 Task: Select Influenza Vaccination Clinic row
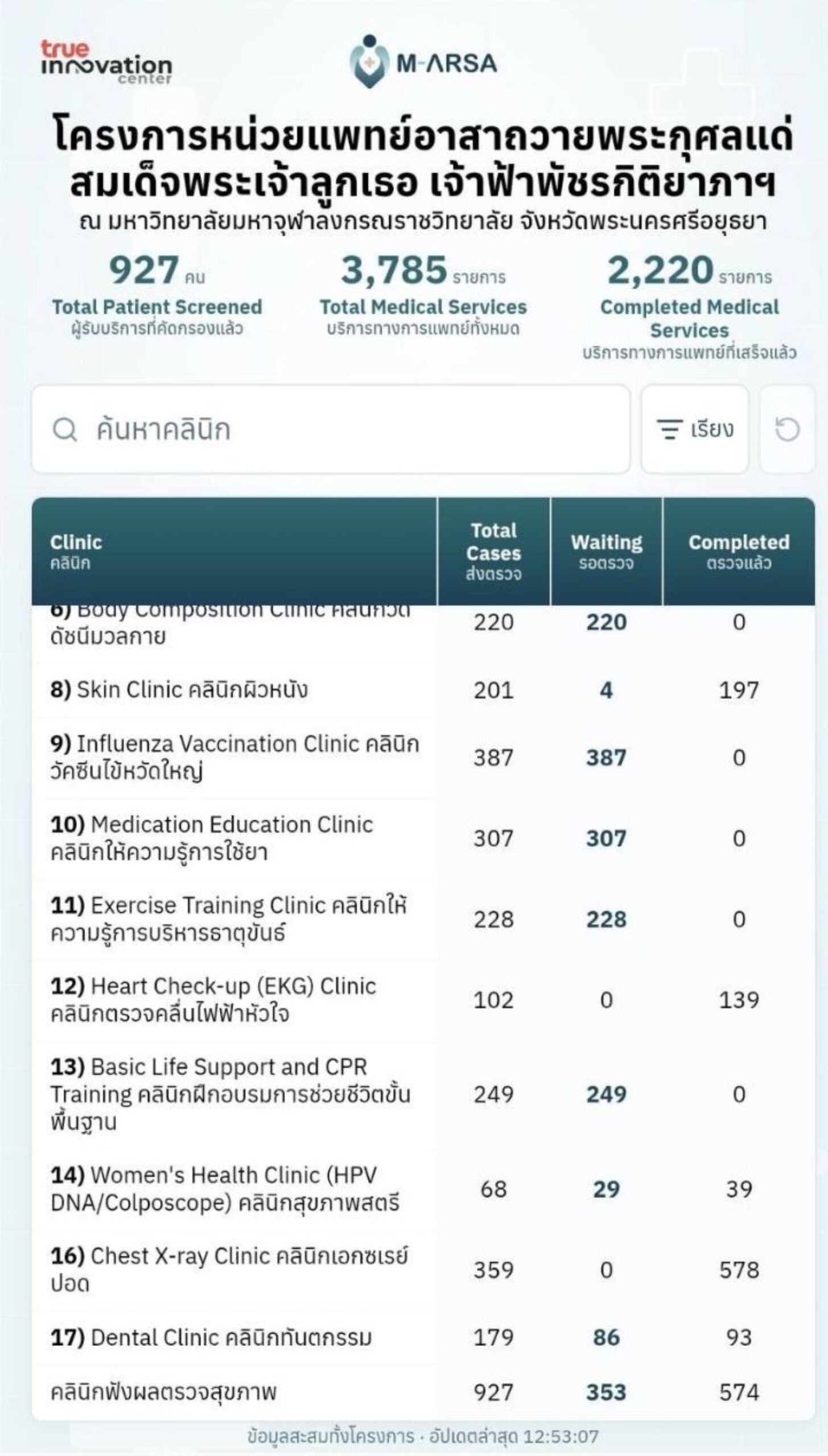coord(423,758)
